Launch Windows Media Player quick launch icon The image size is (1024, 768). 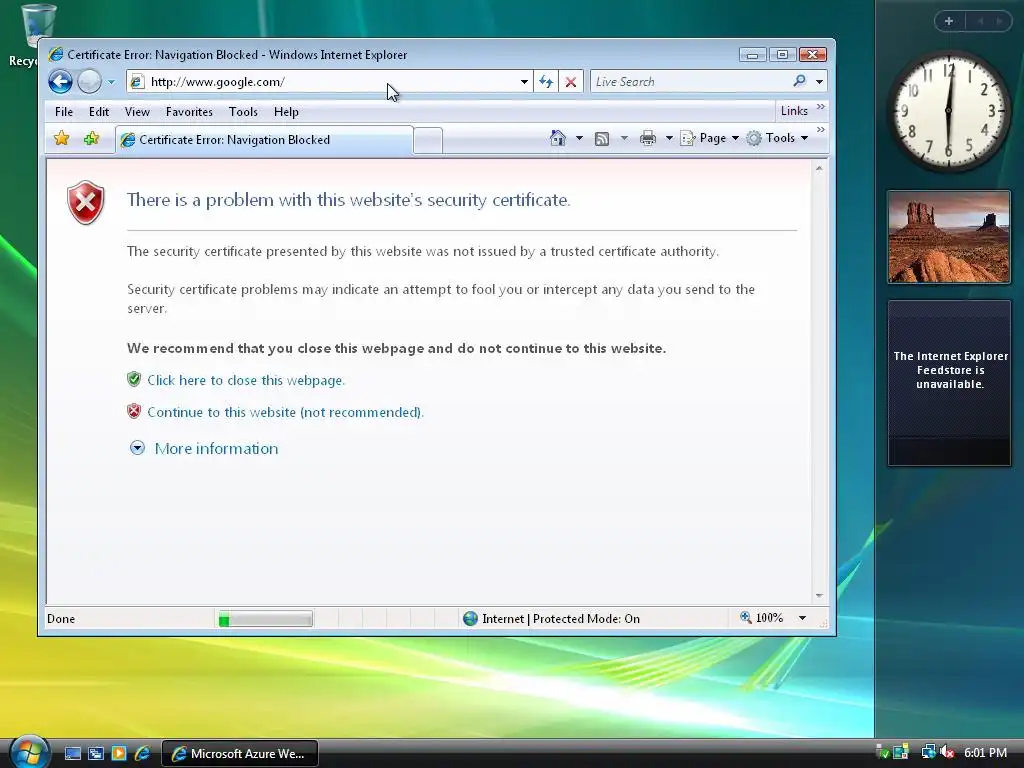coord(119,754)
